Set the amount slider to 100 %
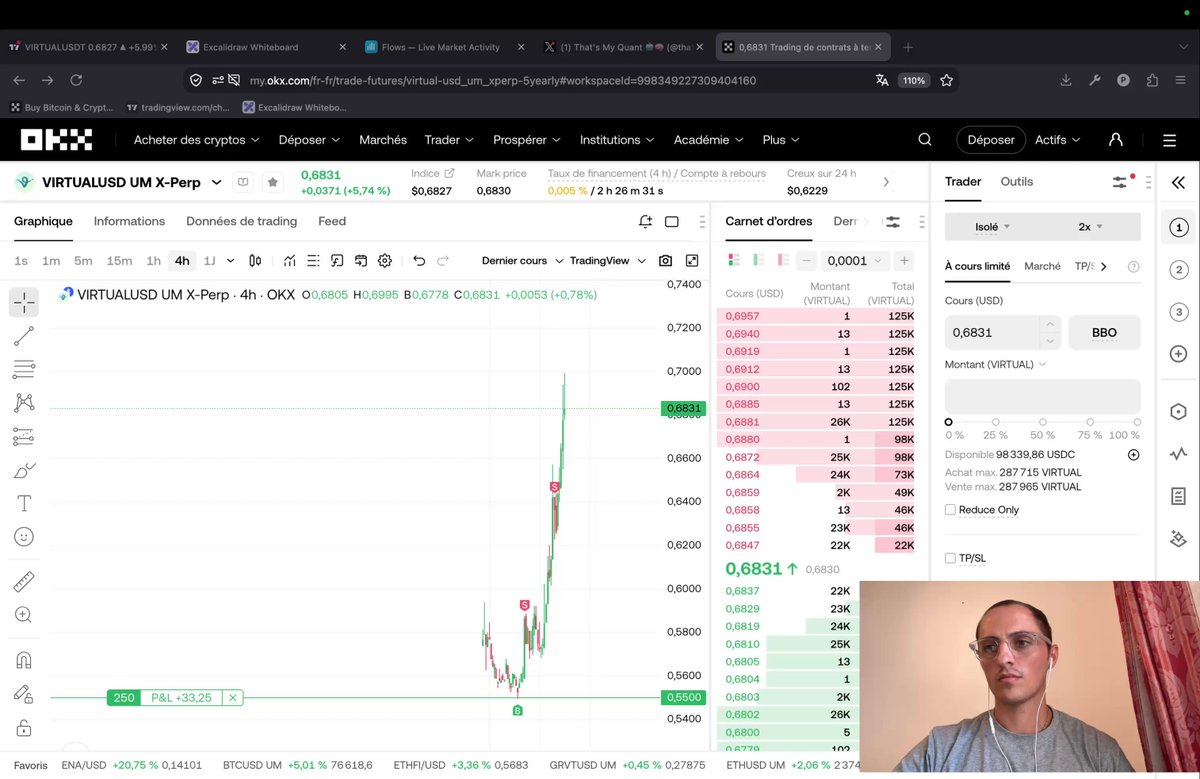1200x779 pixels. pyautogui.click(x=1137, y=422)
